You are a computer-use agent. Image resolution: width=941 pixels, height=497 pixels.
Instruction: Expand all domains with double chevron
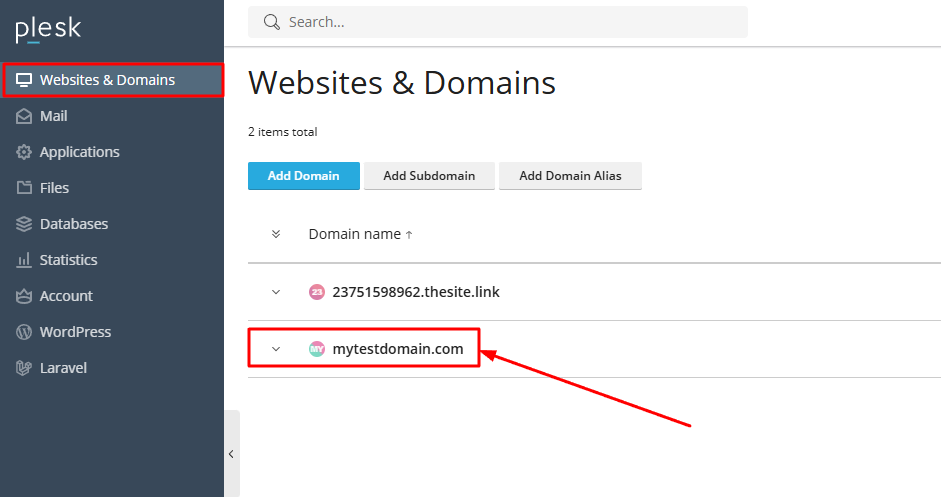coord(276,234)
